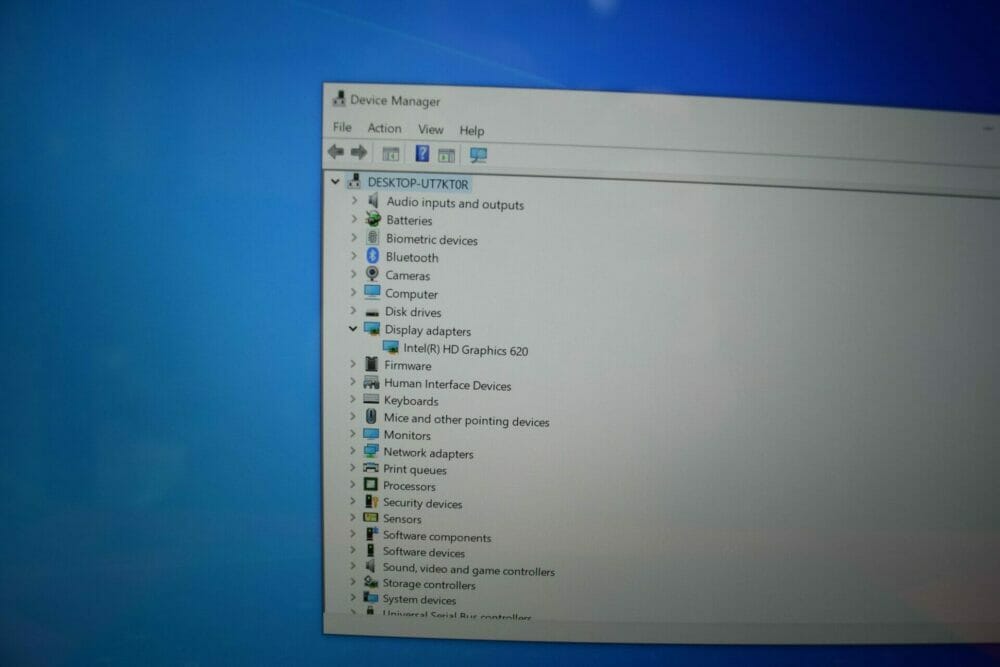
Task: Click the Biometric devices fingerprint icon
Action: pos(373,238)
